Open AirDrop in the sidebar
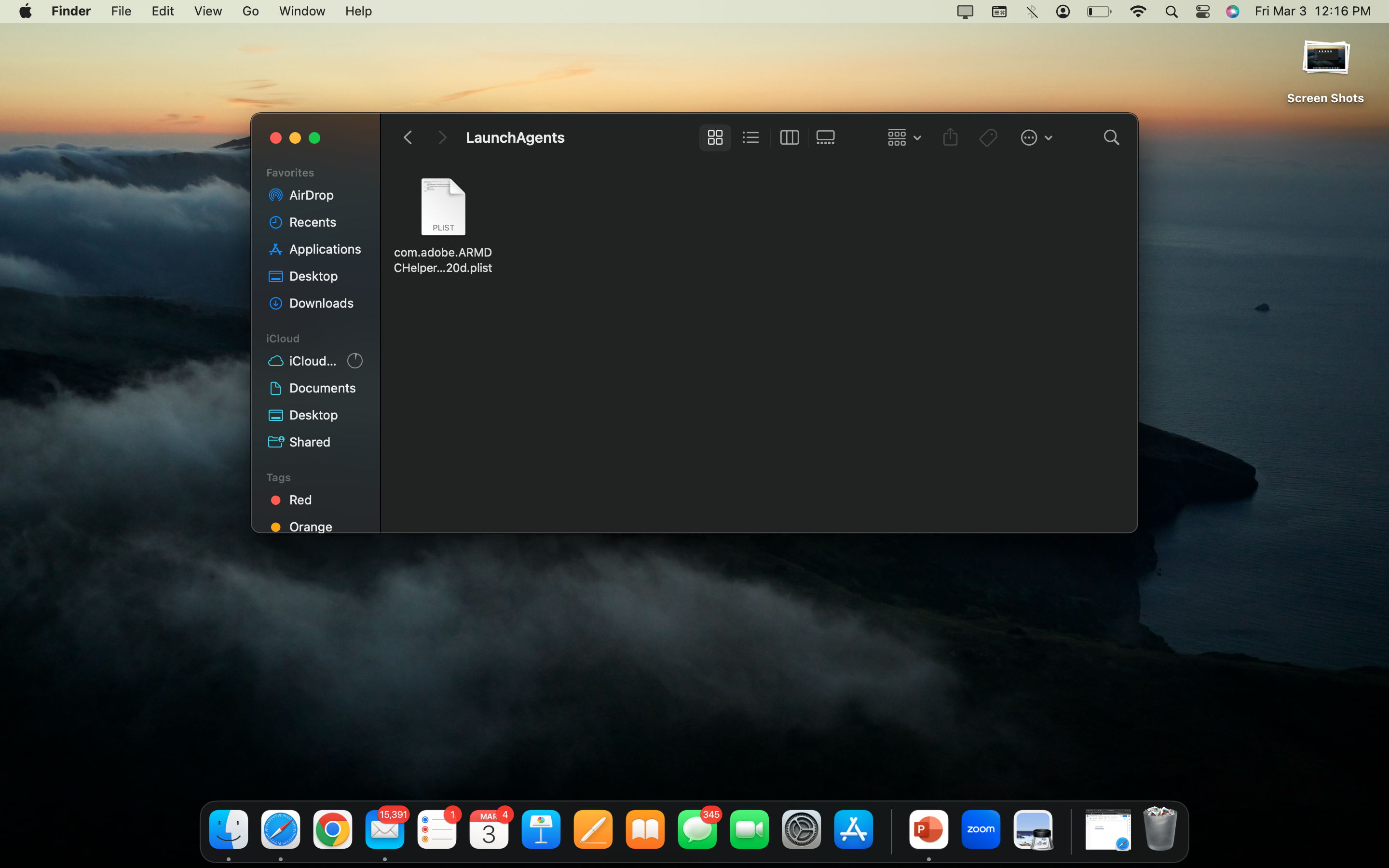The width and height of the screenshot is (1389, 868). 311,195
